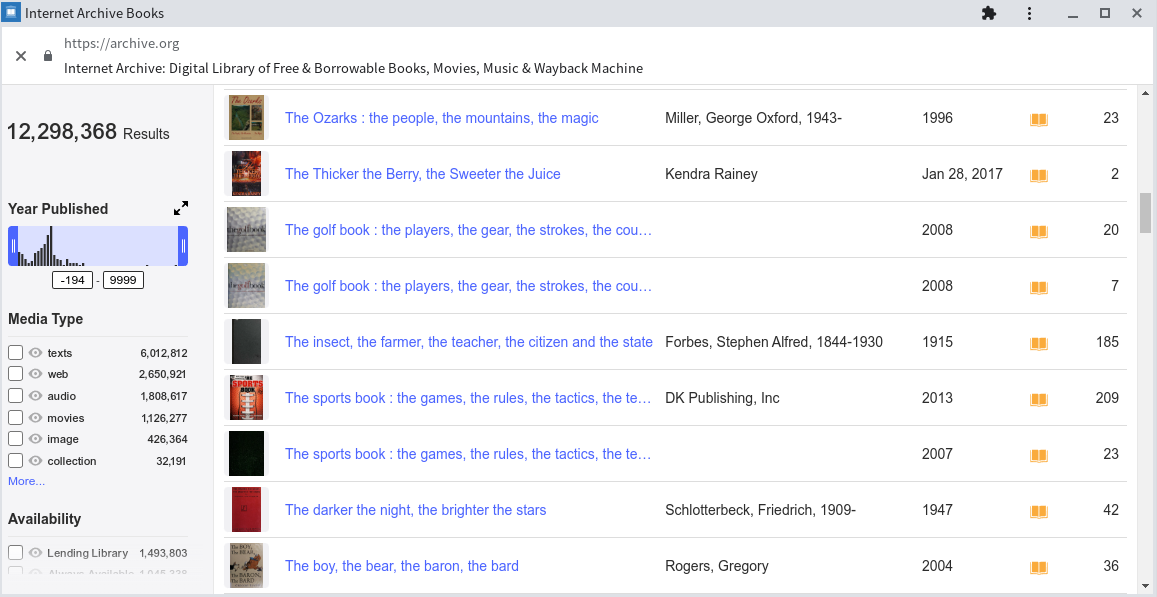
Task: Toggle the eye icon beside movies
Action: pos(35,418)
